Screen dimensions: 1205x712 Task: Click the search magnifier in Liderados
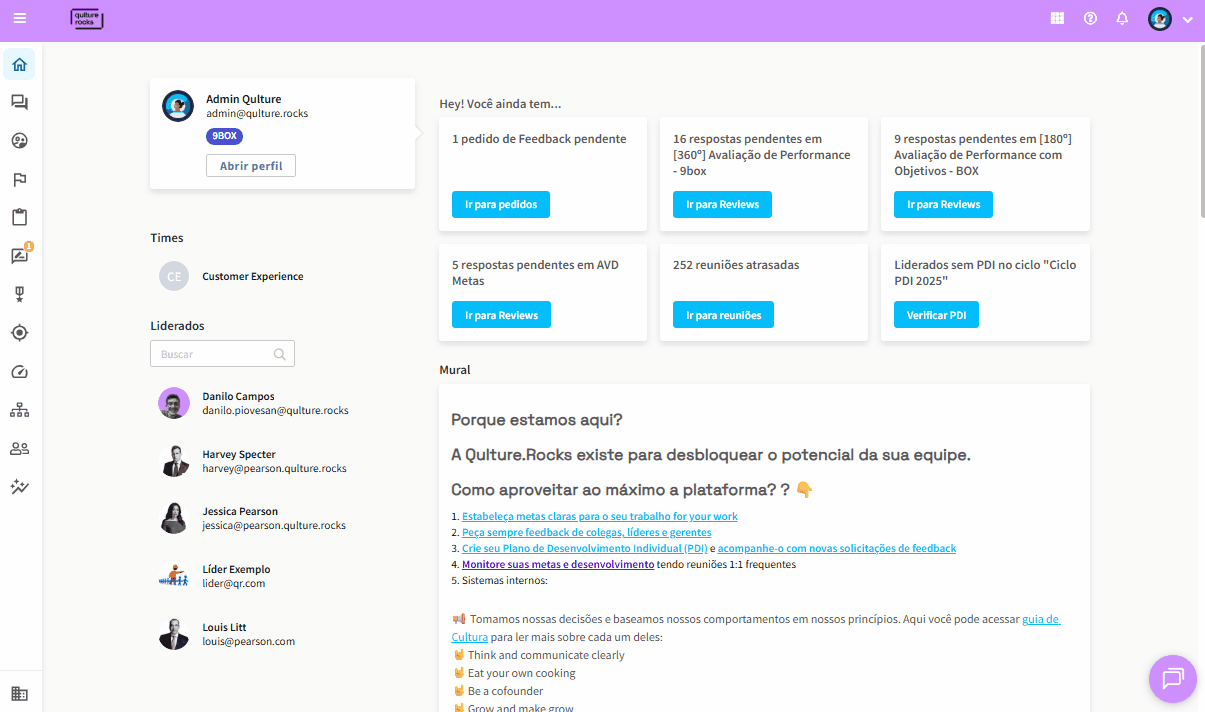click(280, 354)
